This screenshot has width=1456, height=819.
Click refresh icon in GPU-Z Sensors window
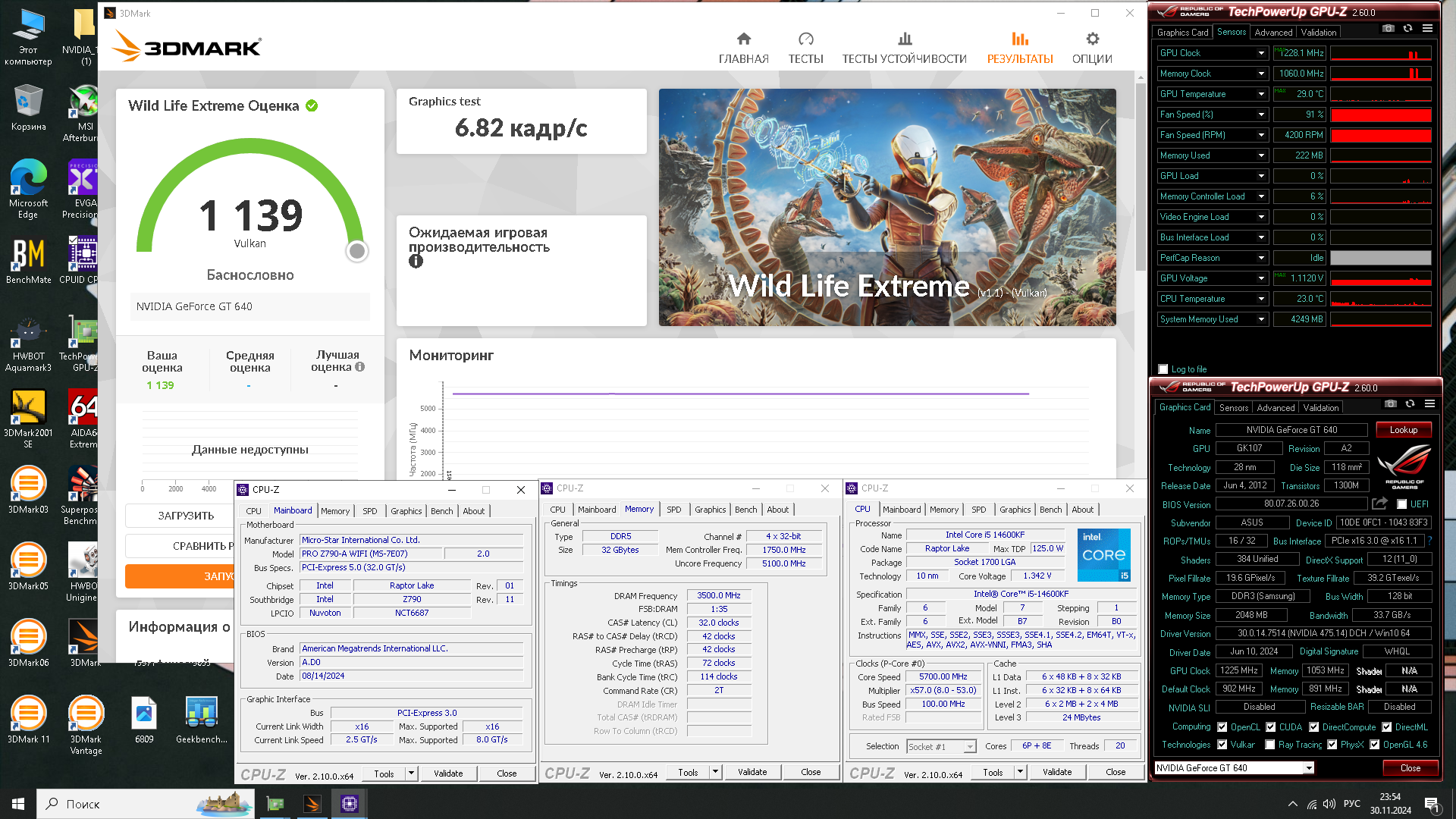1407,29
